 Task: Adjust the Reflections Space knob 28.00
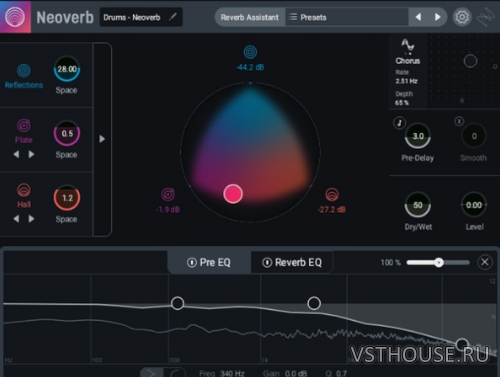67,69
